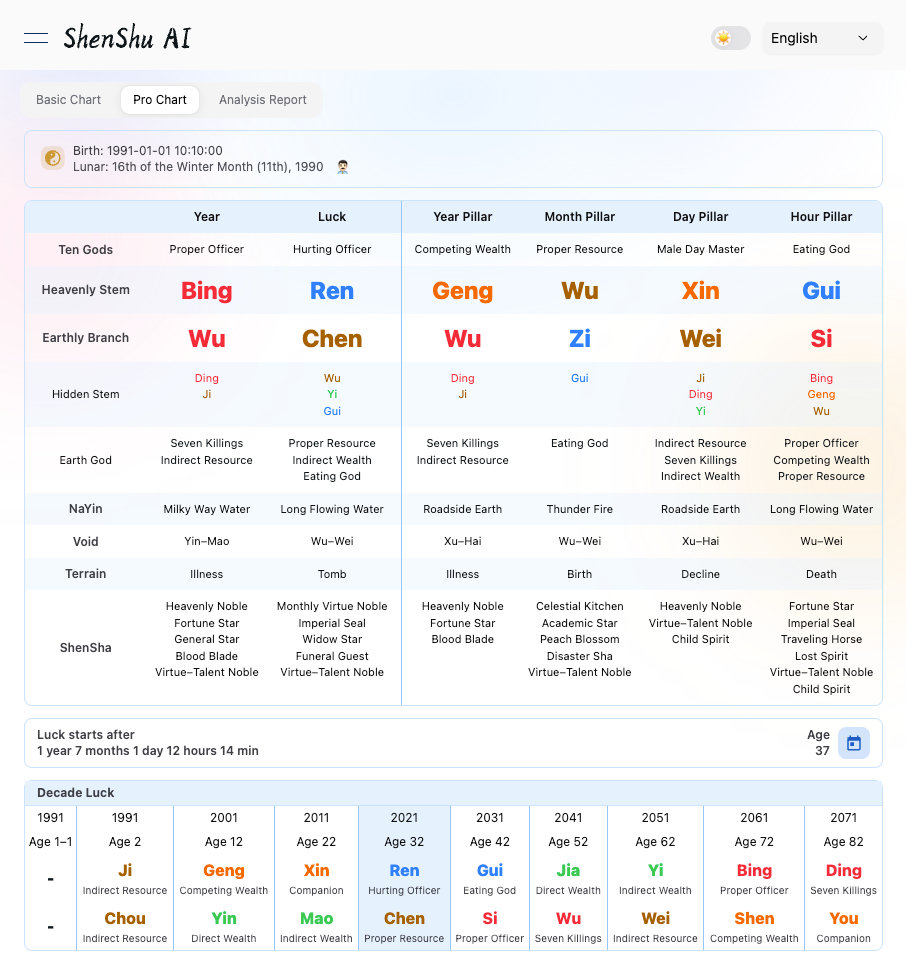This screenshot has width=906, height=959.
Task: Click the yin-yang birth info icon
Action: point(53,158)
